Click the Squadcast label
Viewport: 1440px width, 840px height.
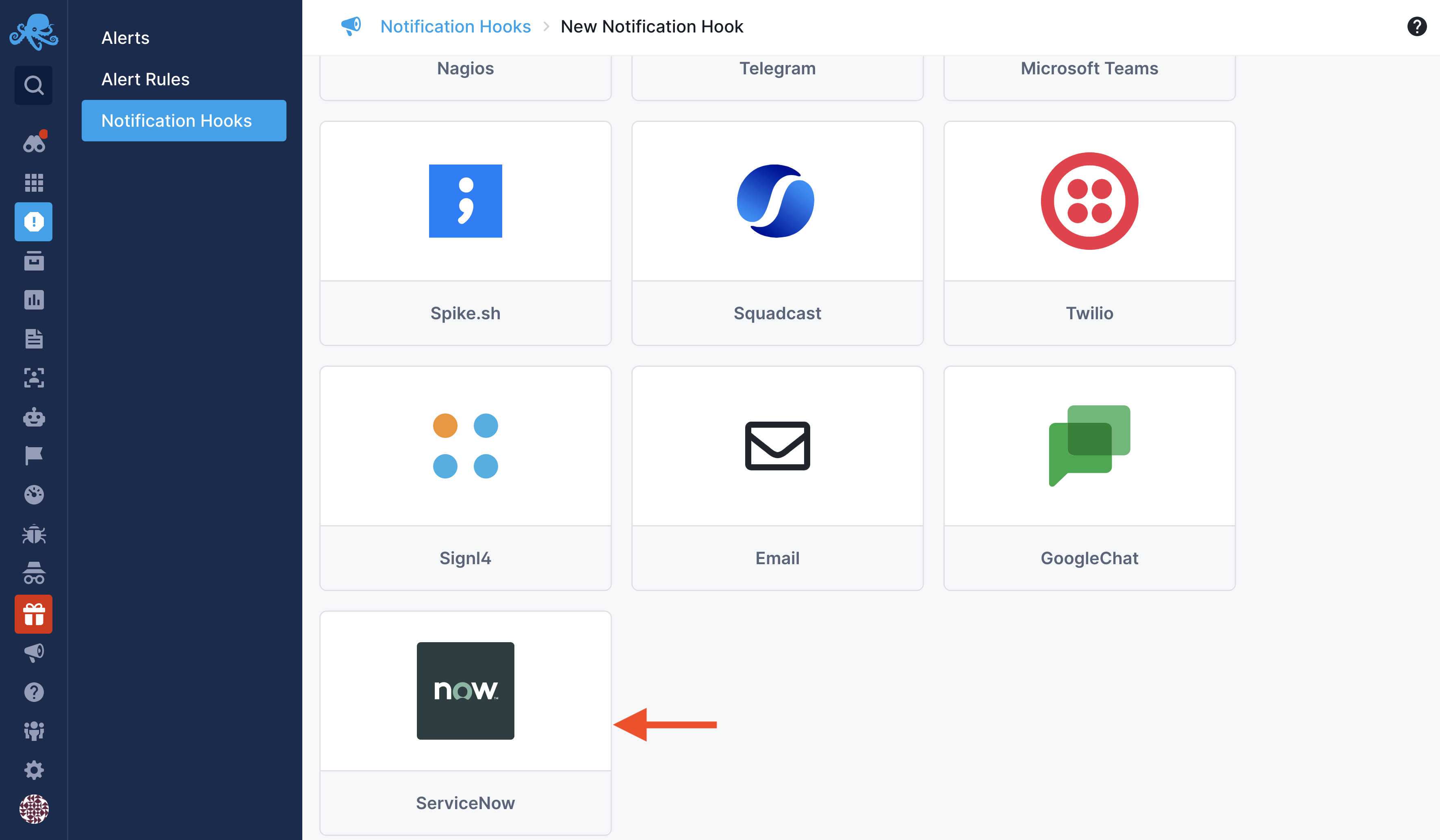click(777, 313)
